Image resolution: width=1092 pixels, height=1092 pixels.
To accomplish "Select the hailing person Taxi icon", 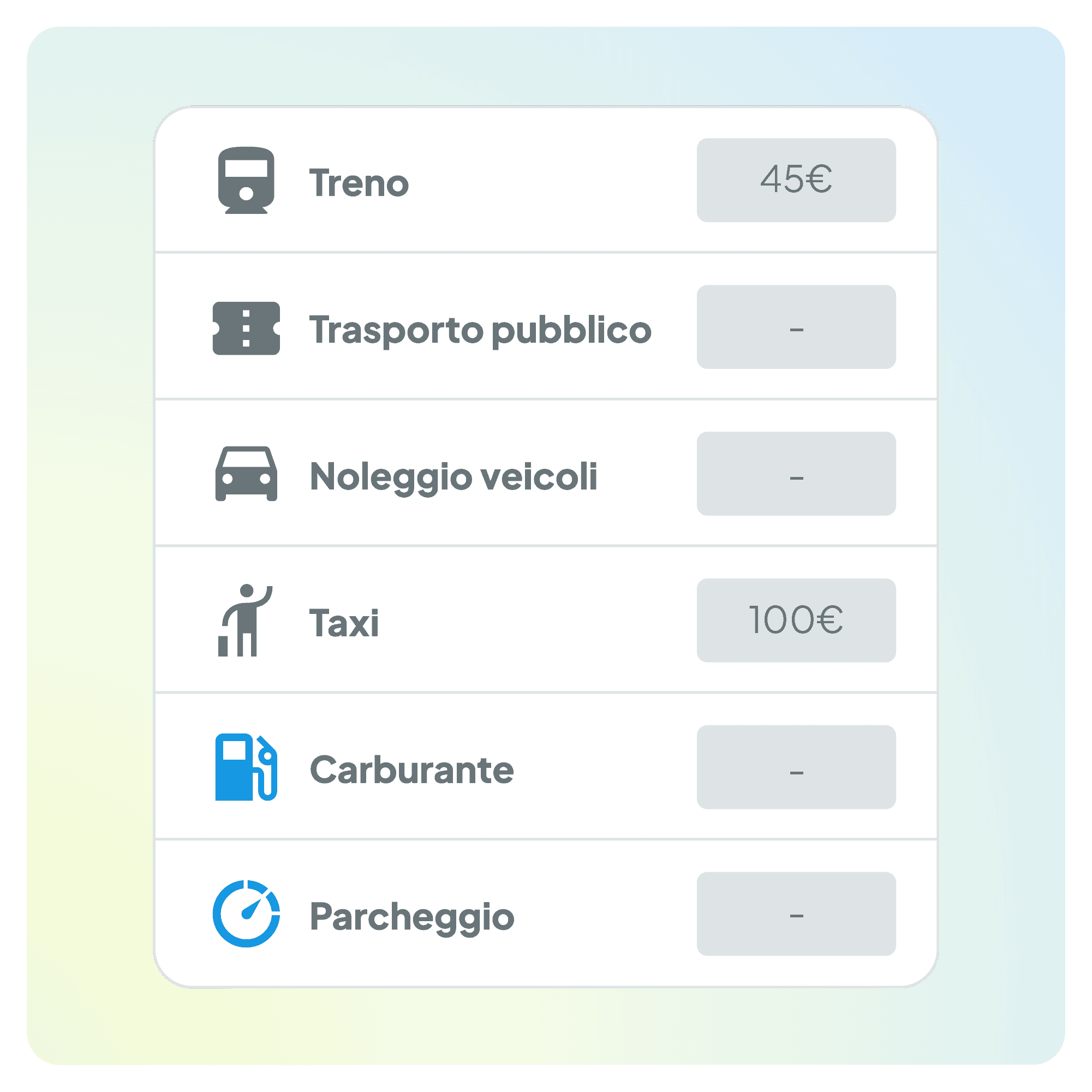I will [x=246, y=620].
